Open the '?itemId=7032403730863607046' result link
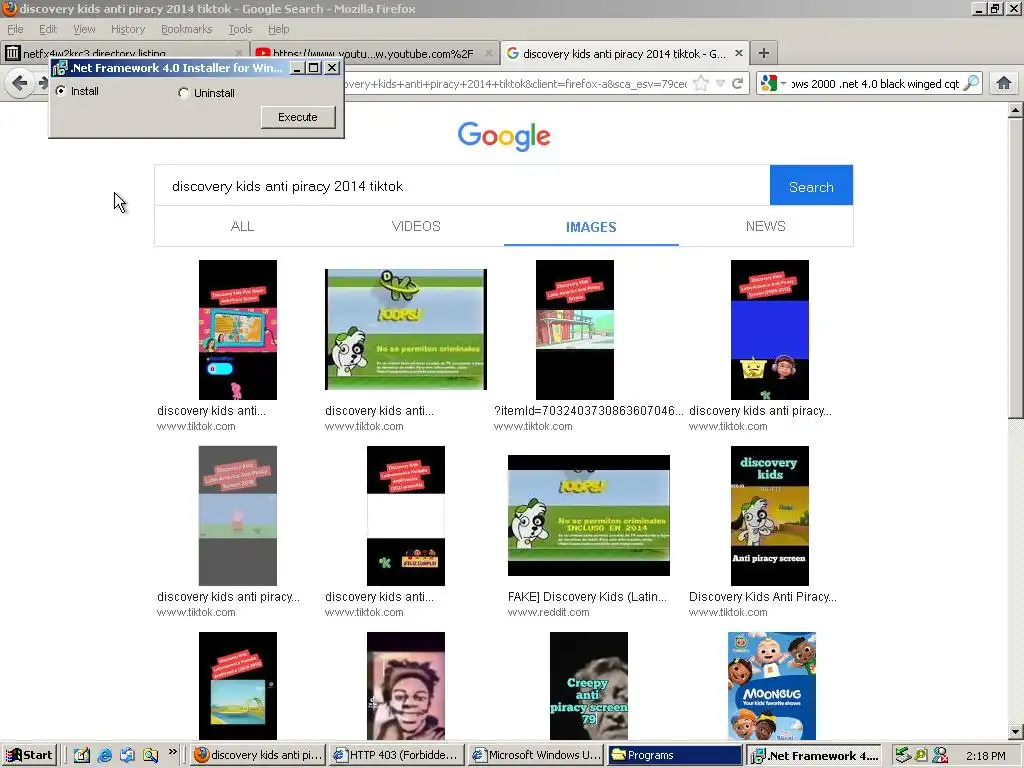This screenshot has width=1024, height=768. pos(588,411)
